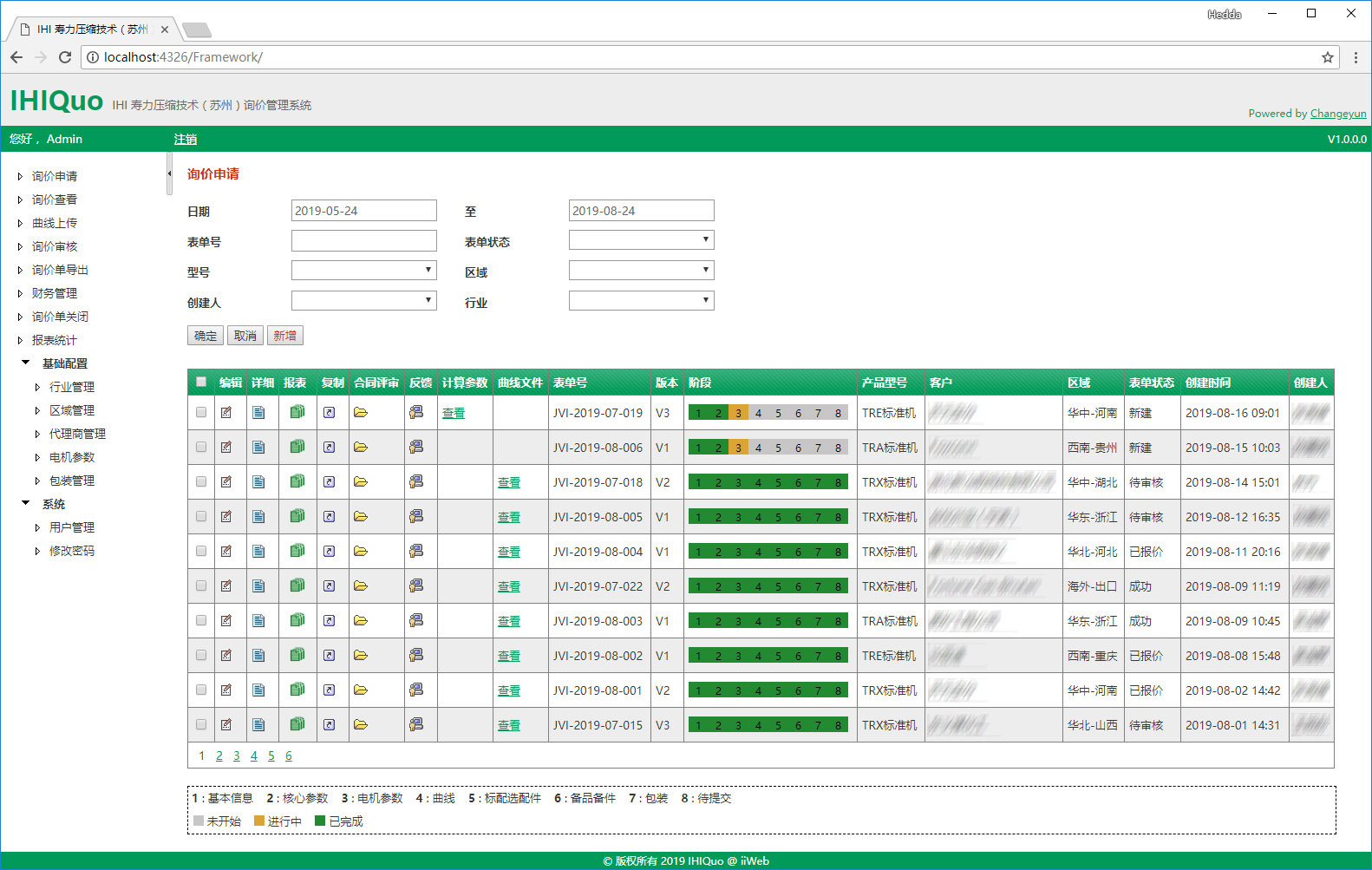The width and height of the screenshot is (1372, 870).
Task: Open detail icon for JVI-2019-07-022
Action: pyautogui.click(x=258, y=586)
